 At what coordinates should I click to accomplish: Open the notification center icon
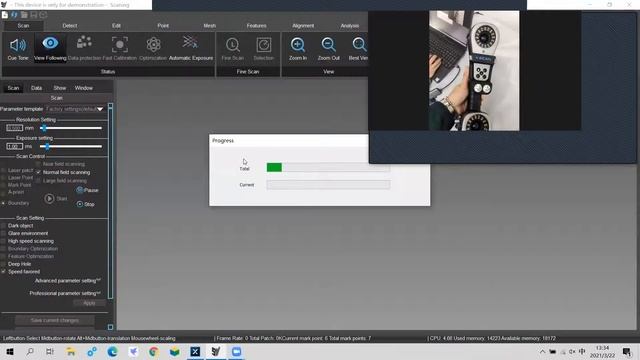coord(627,351)
